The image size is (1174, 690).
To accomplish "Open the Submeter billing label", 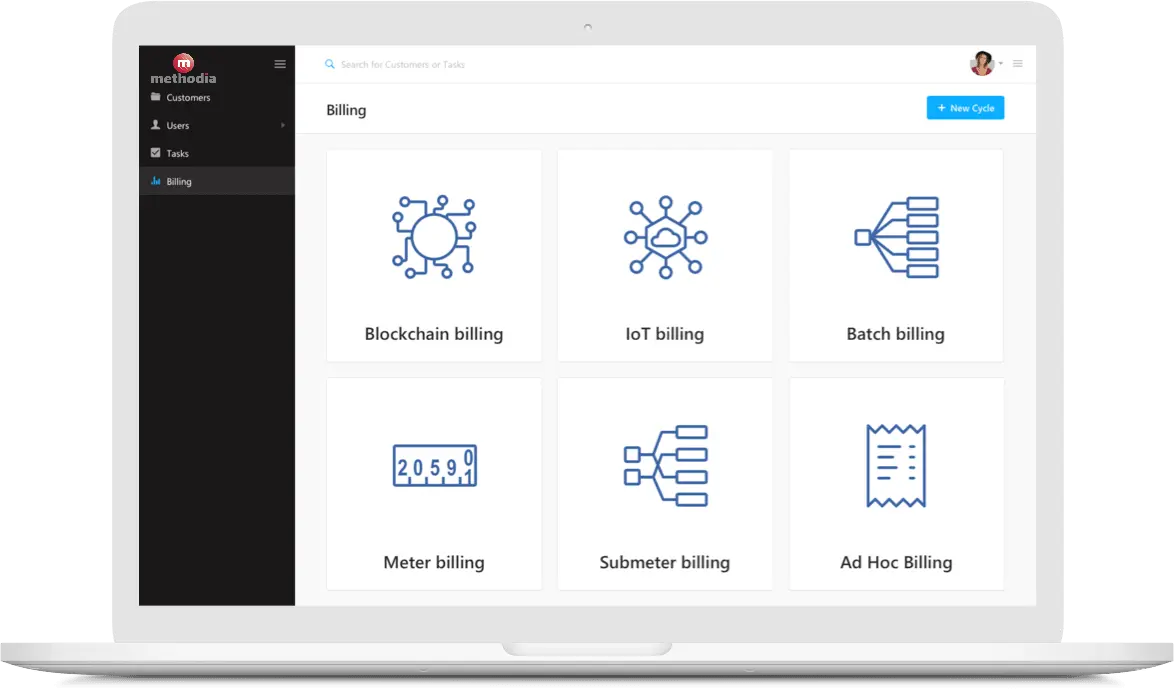I will coord(664,562).
